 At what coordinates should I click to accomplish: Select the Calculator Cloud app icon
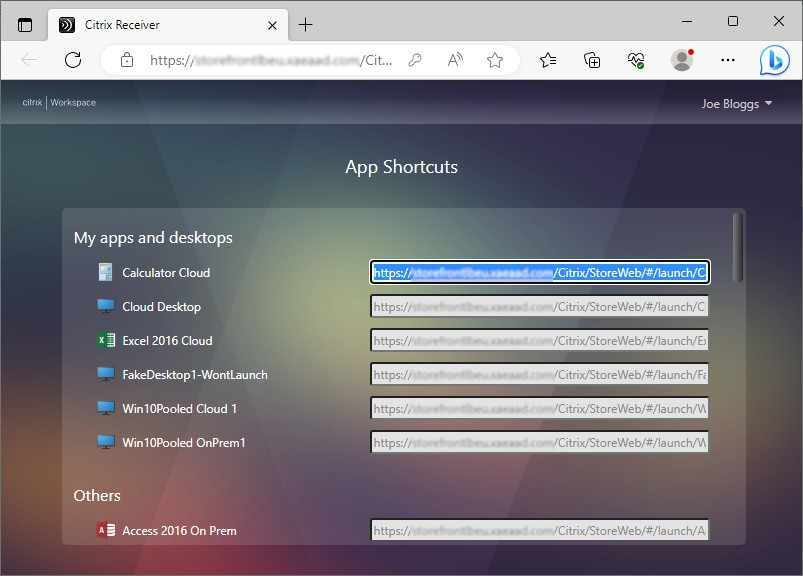click(104, 271)
